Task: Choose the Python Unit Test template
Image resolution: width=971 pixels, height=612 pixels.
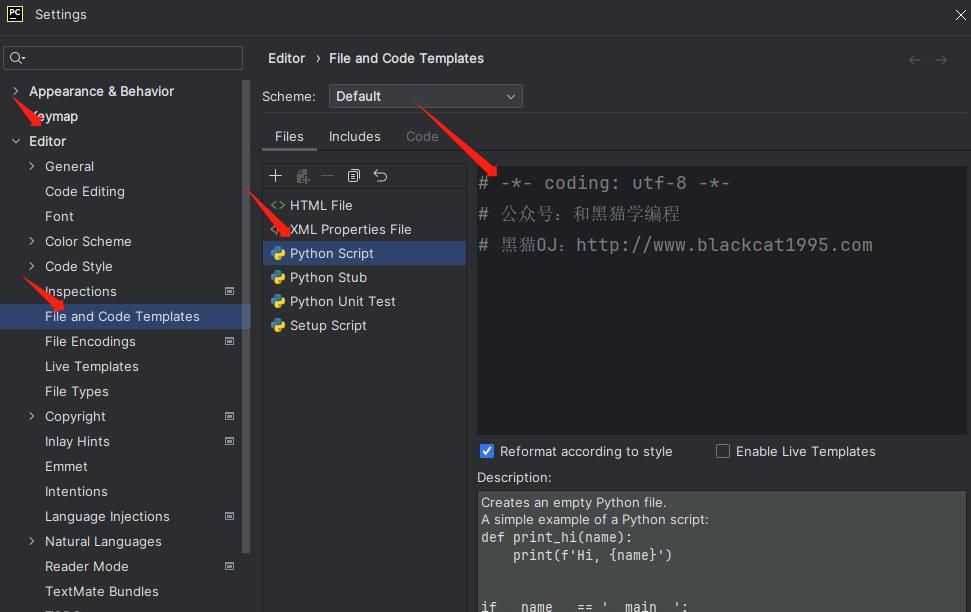Action: click(342, 301)
